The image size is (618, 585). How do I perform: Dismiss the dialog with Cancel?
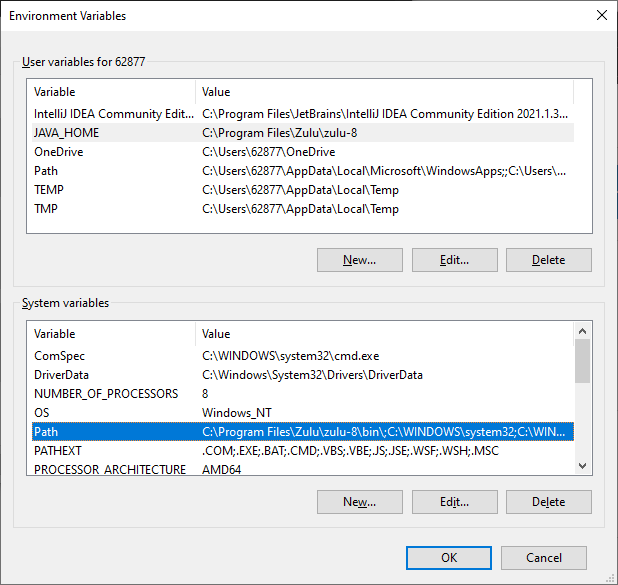point(544,558)
